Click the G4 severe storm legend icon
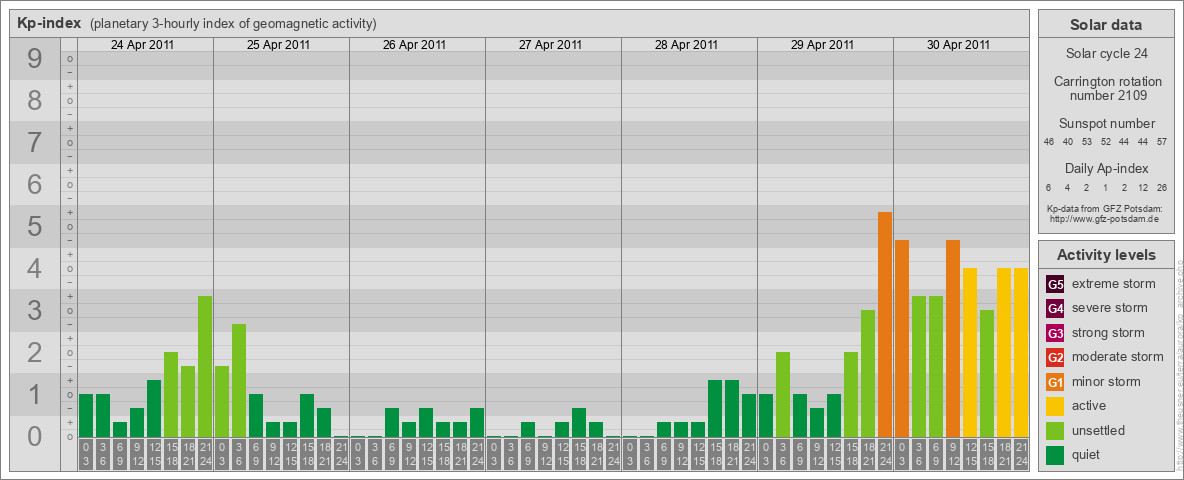The width and height of the screenshot is (1184, 480). (x=1055, y=308)
